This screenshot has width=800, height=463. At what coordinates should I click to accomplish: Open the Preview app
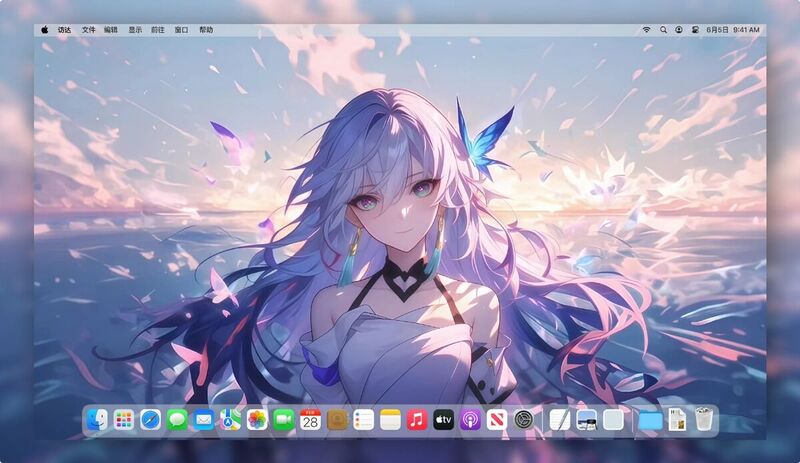[587, 420]
